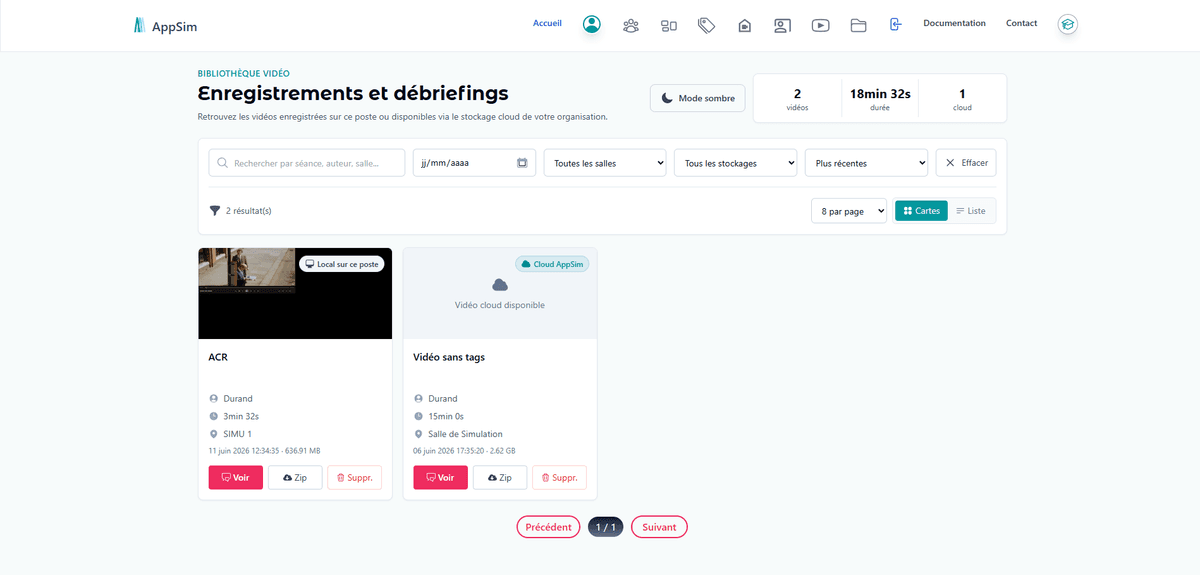This screenshot has width=1200, height=575.
Task: Click the 1 cloud stat
Action: (x=962, y=98)
